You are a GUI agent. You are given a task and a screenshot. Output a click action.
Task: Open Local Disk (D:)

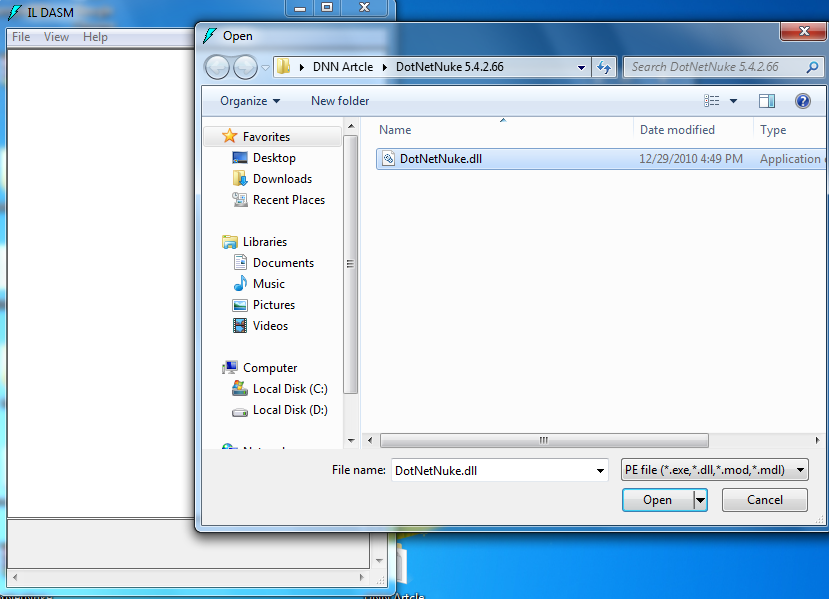coord(290,410)
